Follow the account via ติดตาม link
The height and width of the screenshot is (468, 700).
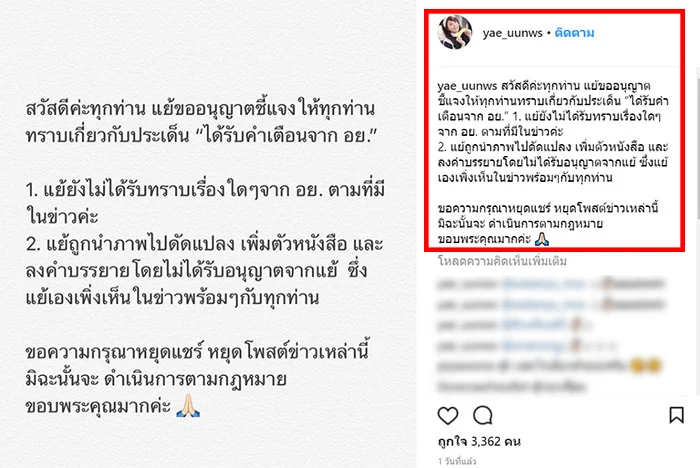point(574,33)
